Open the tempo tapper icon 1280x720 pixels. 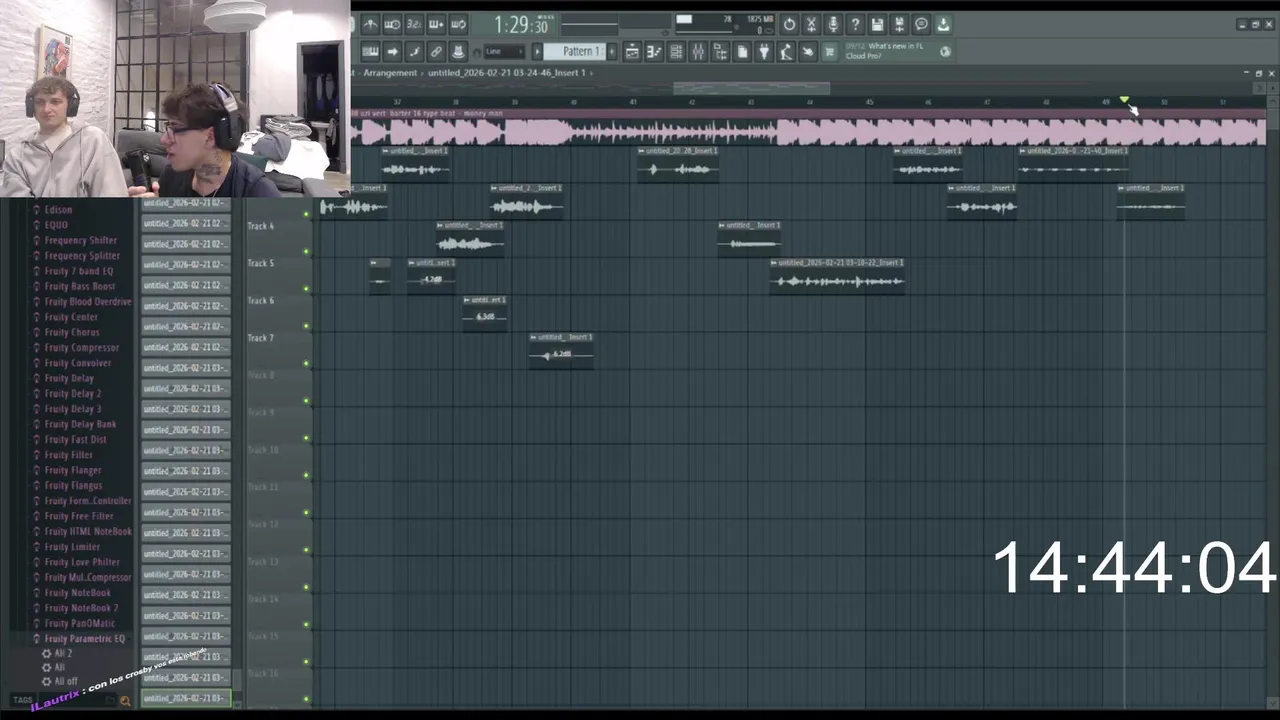tap(786, 51)
